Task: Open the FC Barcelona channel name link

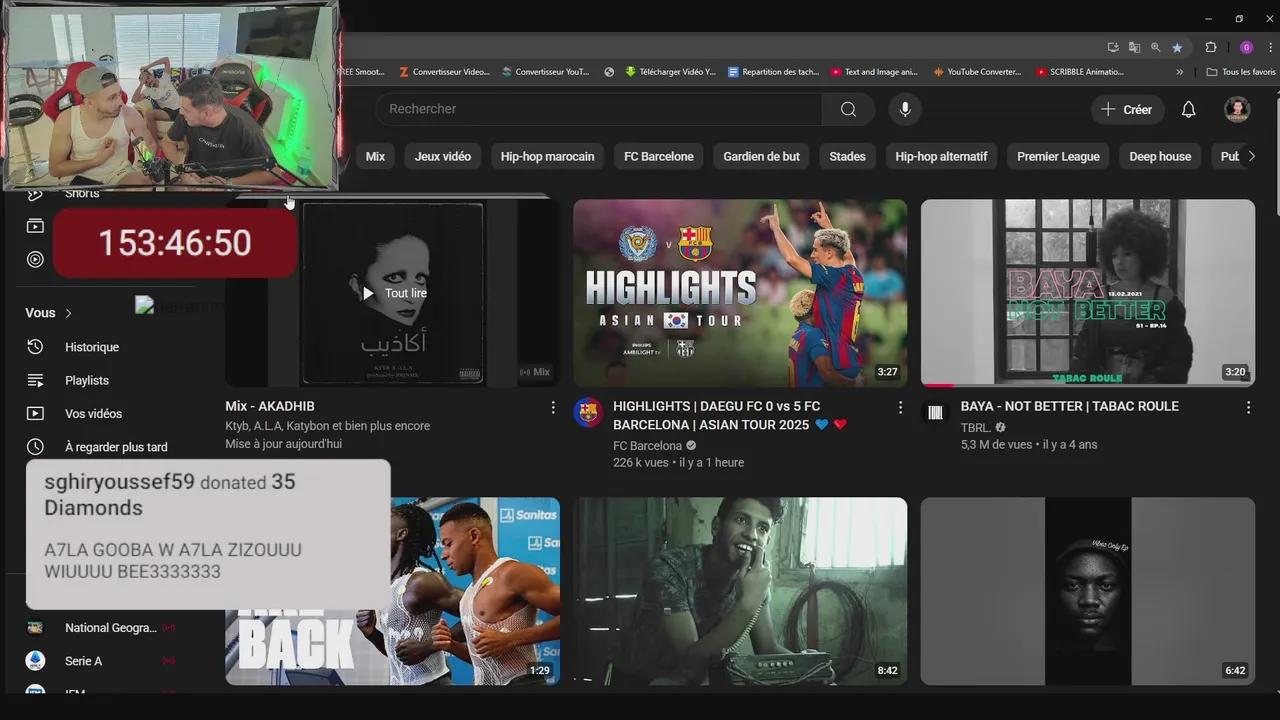Action: point(647,446)
